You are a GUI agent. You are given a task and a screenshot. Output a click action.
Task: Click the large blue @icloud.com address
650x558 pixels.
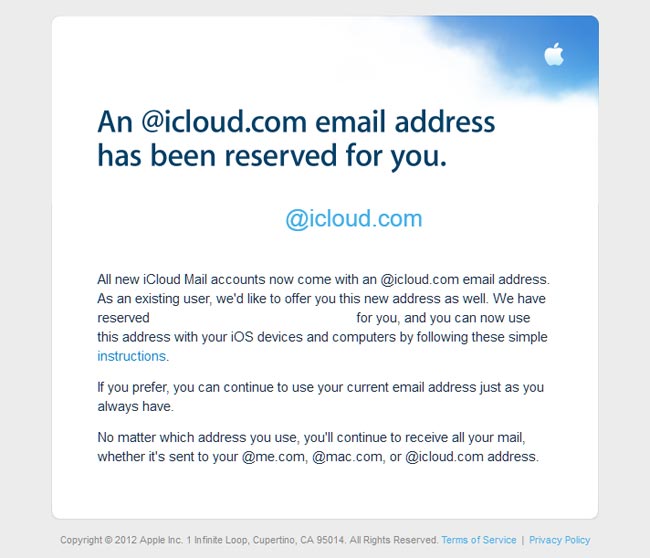354,219
